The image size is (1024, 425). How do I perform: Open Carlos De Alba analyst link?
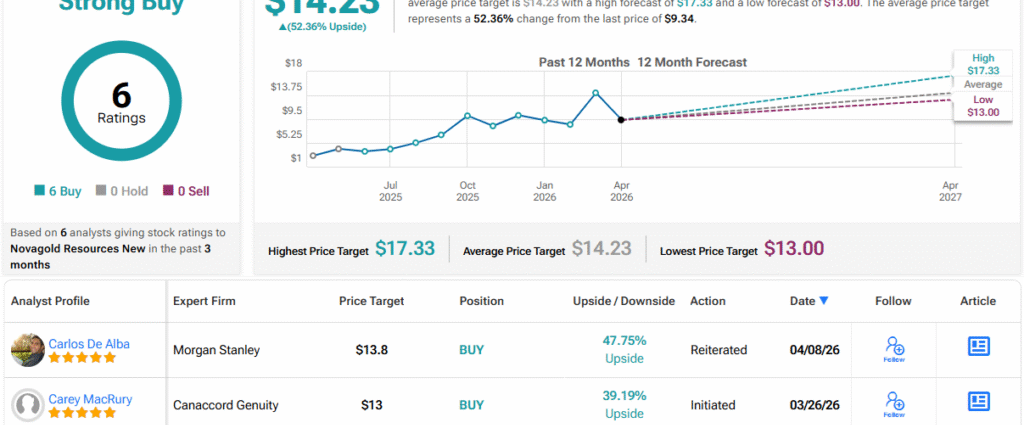(x=89, y=343)
